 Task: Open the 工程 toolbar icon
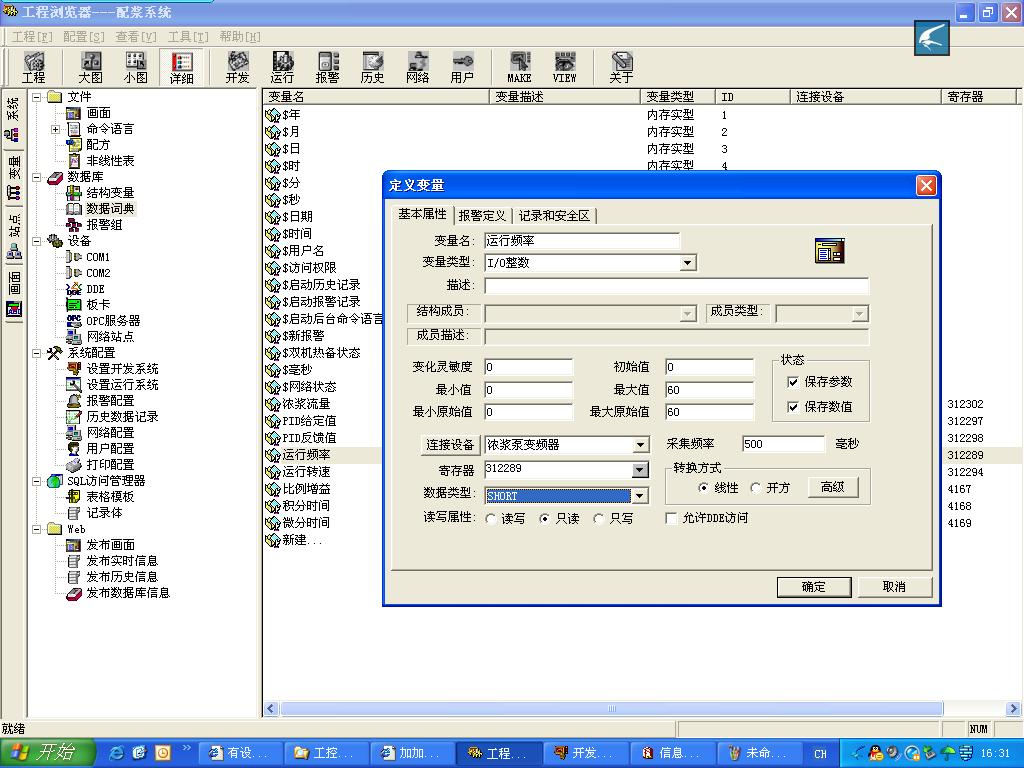pos(34,67)
